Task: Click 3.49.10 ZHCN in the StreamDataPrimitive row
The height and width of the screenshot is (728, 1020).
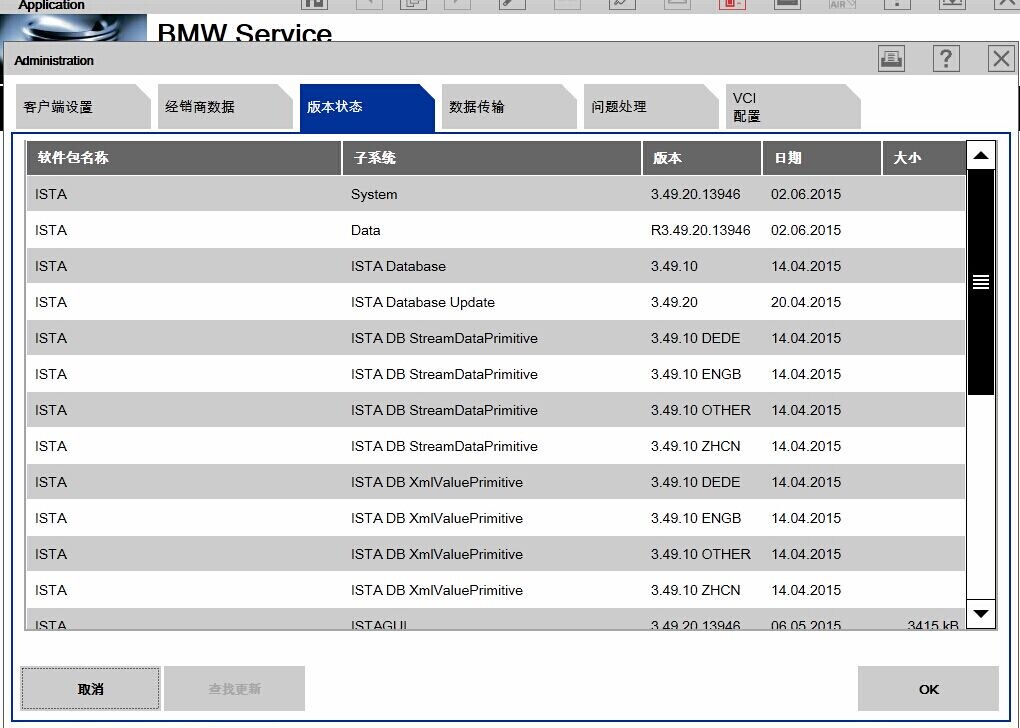Action: point(695,446)
